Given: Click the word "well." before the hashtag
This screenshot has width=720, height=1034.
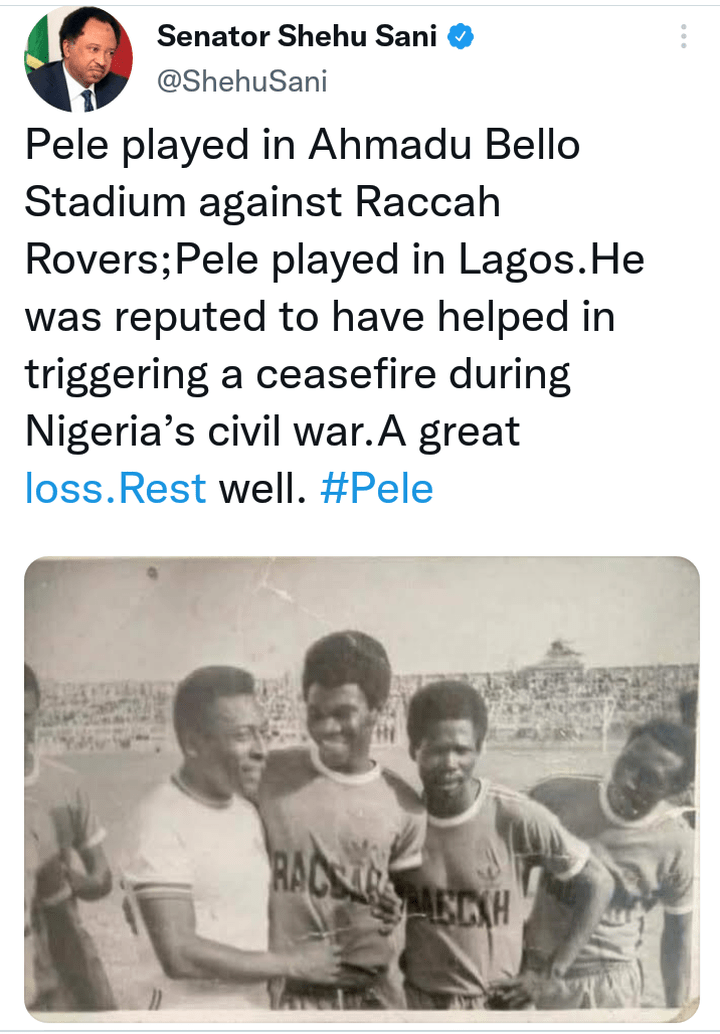Looking at the screenshot, I should click(x=261, y=489).
